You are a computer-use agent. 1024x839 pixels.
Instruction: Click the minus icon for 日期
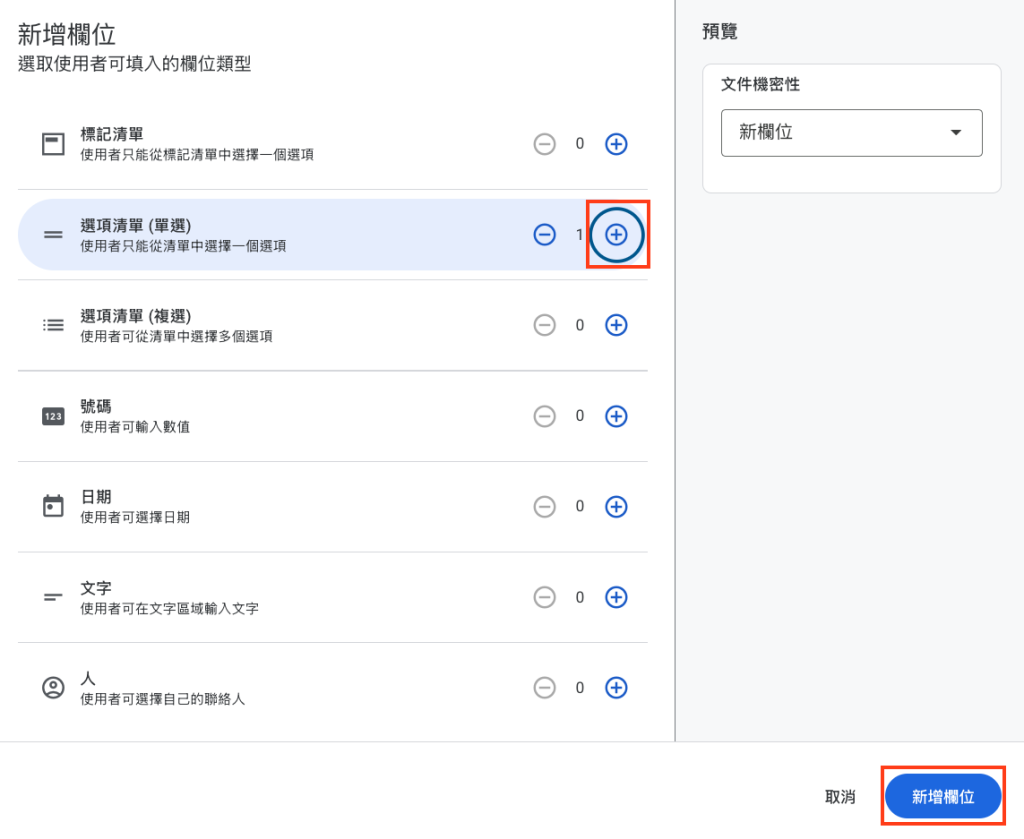[x=544, y=506]
